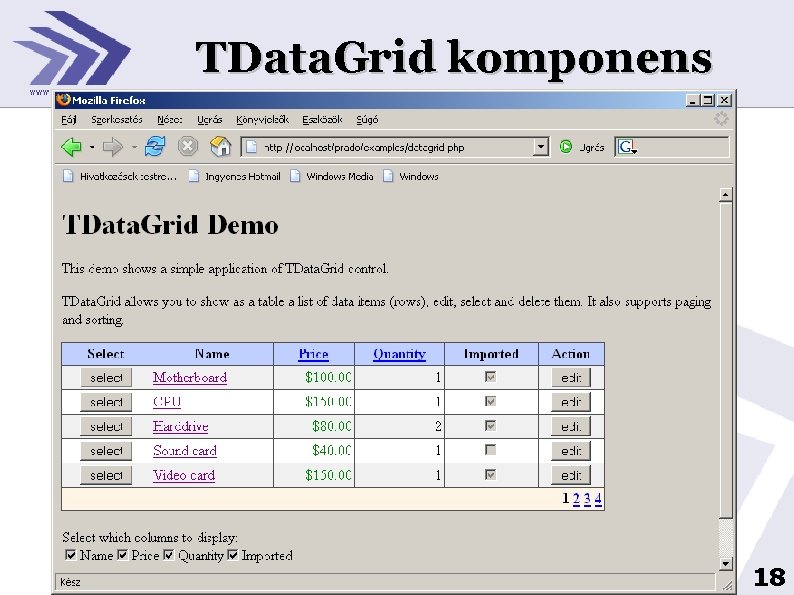This screenshot has width=794, height=595.
Task: Reload the page with the Refresh icon
Action: click(155, 146)
